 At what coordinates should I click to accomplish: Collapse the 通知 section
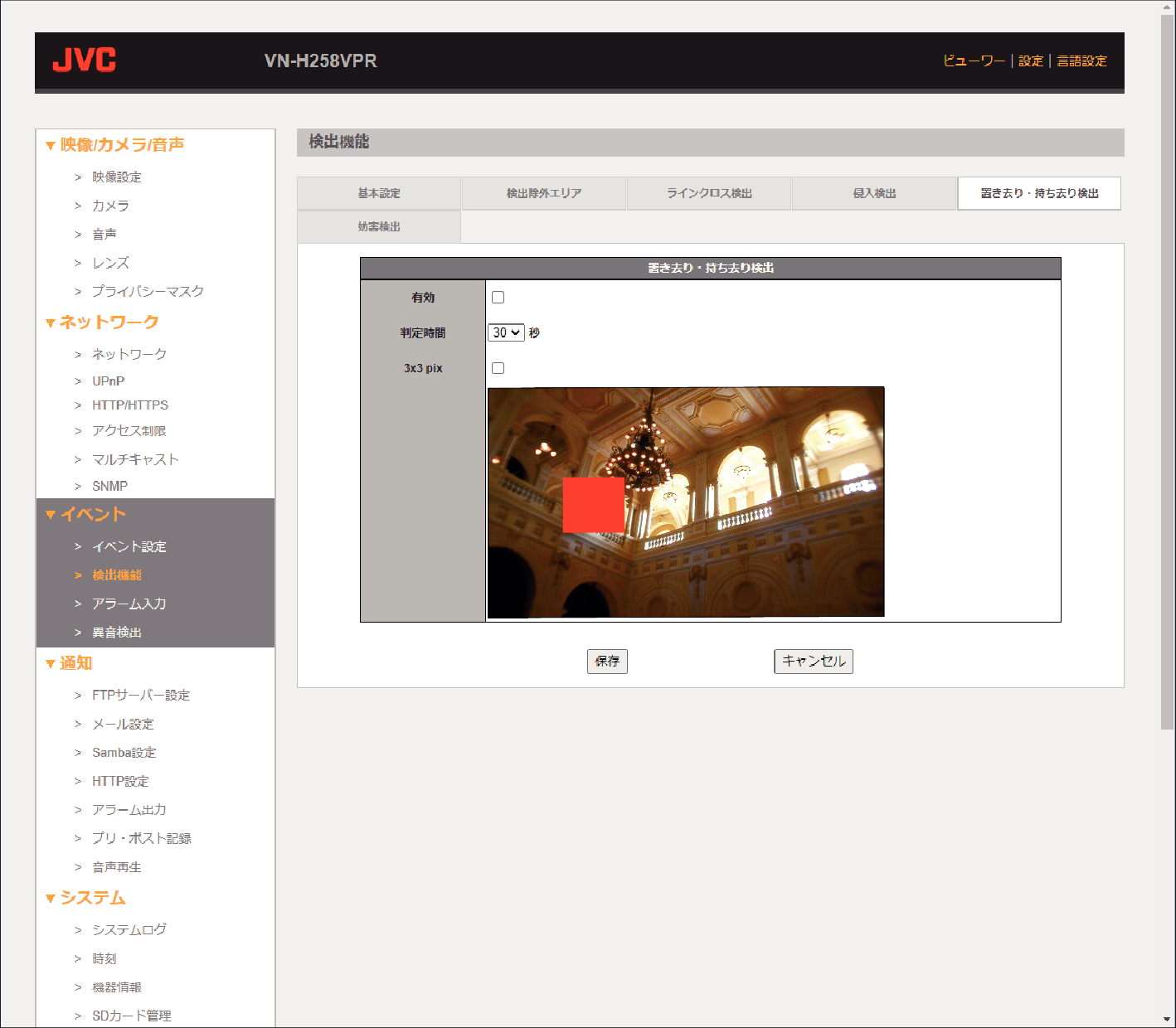click(69, 662)
